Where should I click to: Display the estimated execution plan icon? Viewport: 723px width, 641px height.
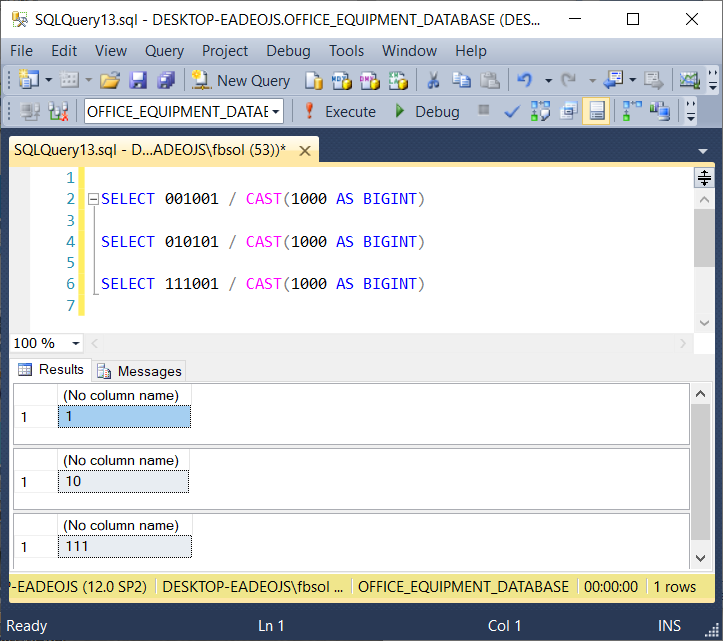coord(541,111)
